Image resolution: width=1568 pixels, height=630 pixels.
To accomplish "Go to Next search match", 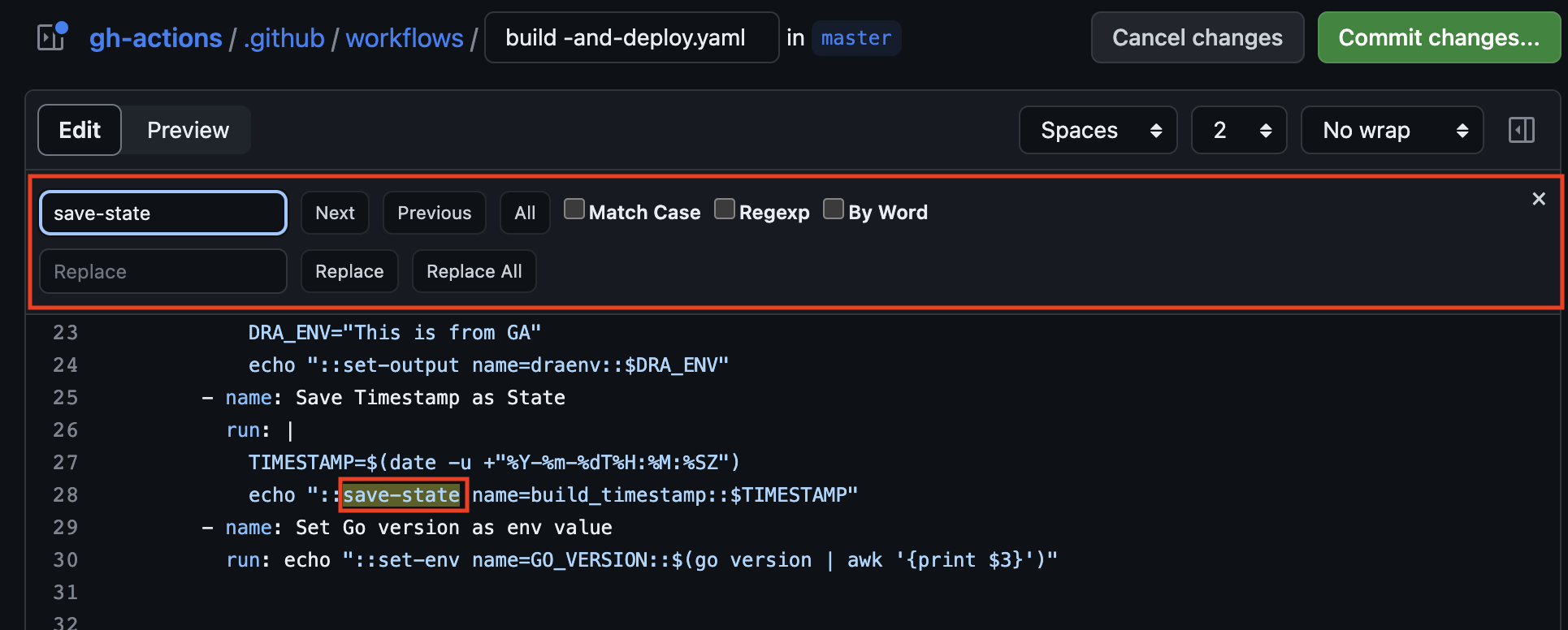I will pos(335,213).
